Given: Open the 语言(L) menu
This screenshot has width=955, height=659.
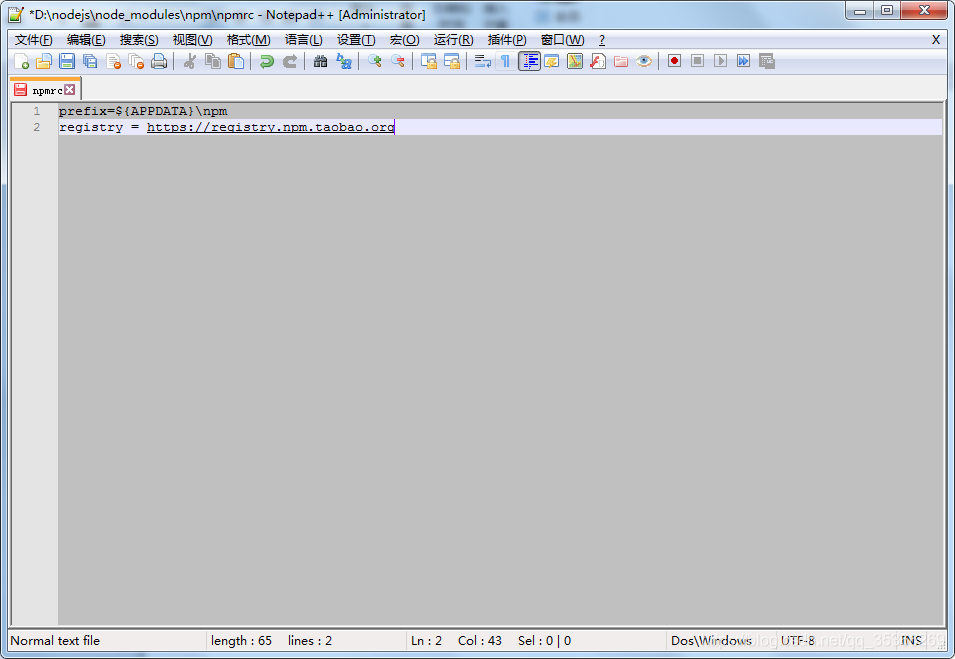Looking at the screenshot, I should [303, 40].
